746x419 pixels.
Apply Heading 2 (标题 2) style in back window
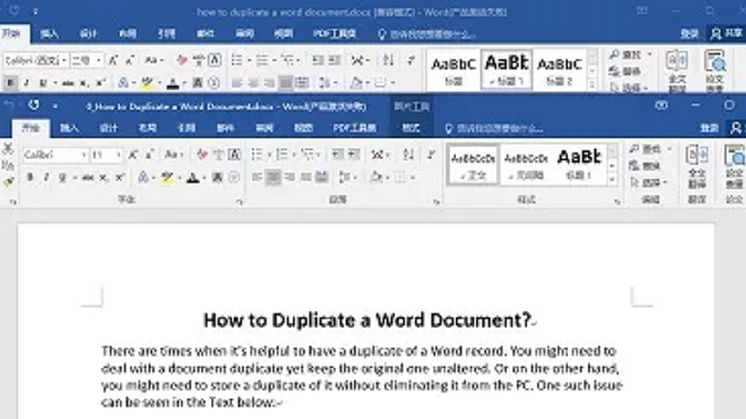click(560, 70)
